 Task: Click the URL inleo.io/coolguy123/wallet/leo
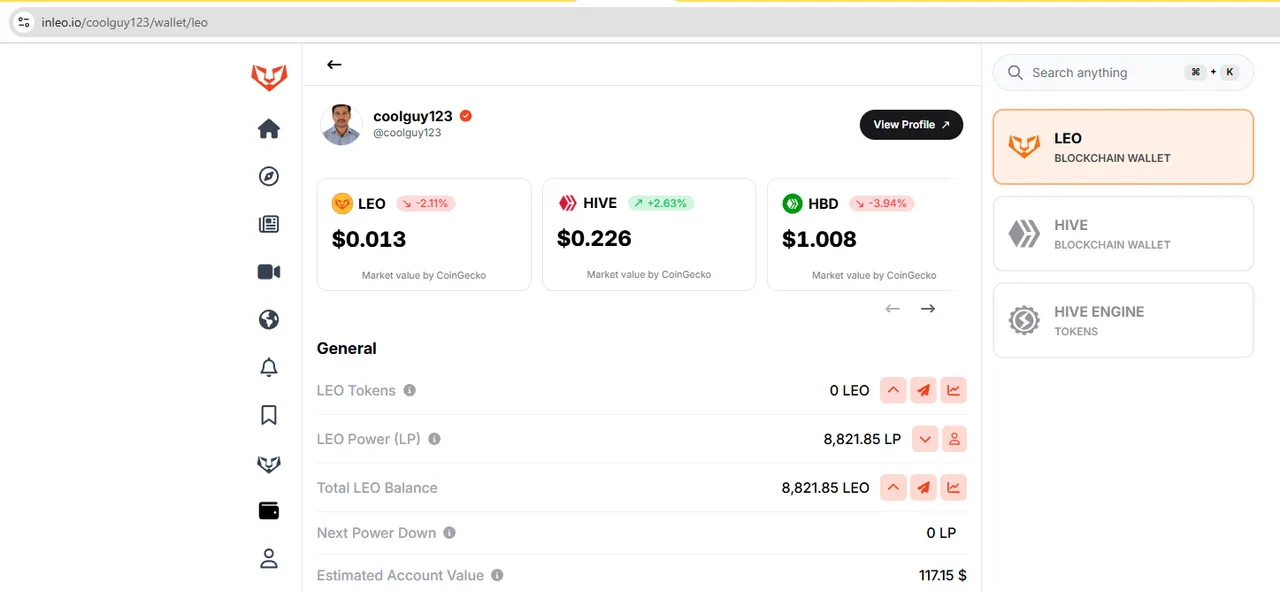[125, 22]
